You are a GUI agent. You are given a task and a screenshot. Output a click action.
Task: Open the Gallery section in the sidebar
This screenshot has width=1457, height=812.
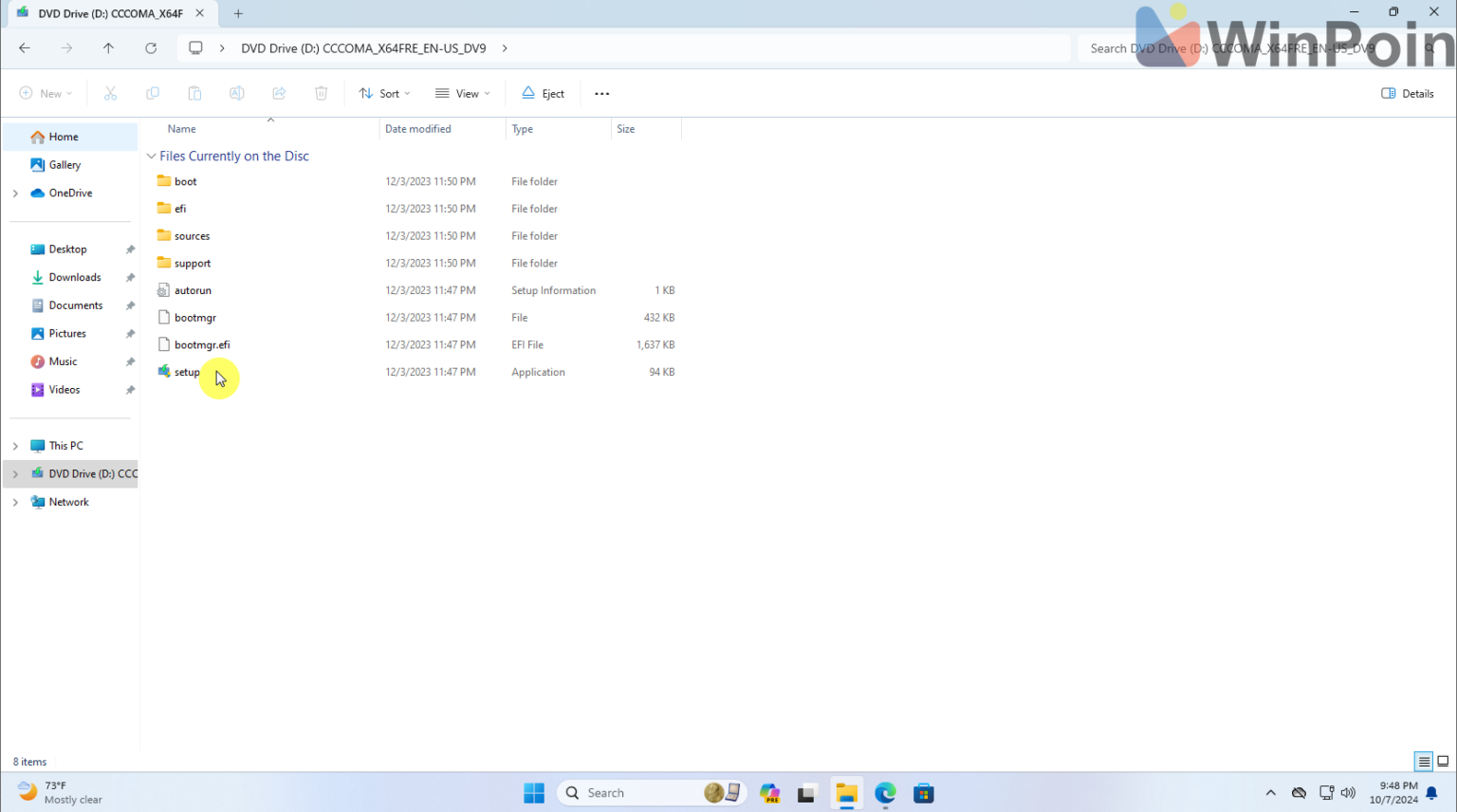66,164
